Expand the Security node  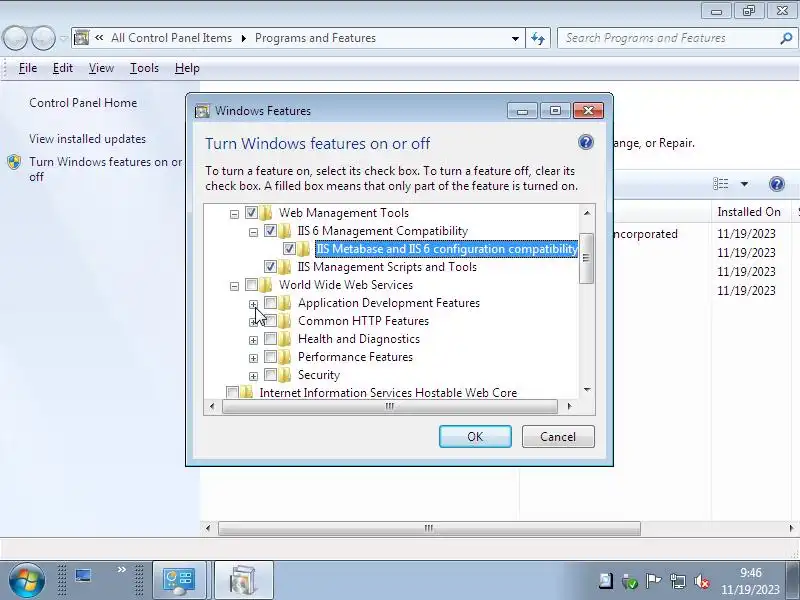tap(253, 376)
